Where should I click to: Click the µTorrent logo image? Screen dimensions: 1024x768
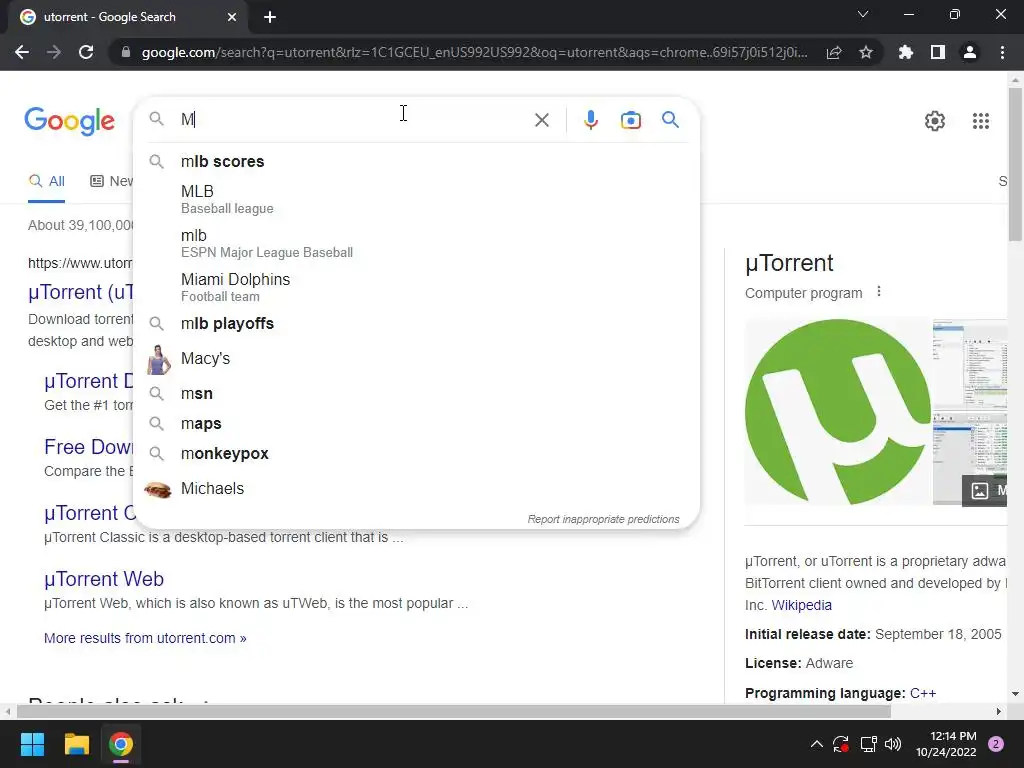(x=838, y=411)
